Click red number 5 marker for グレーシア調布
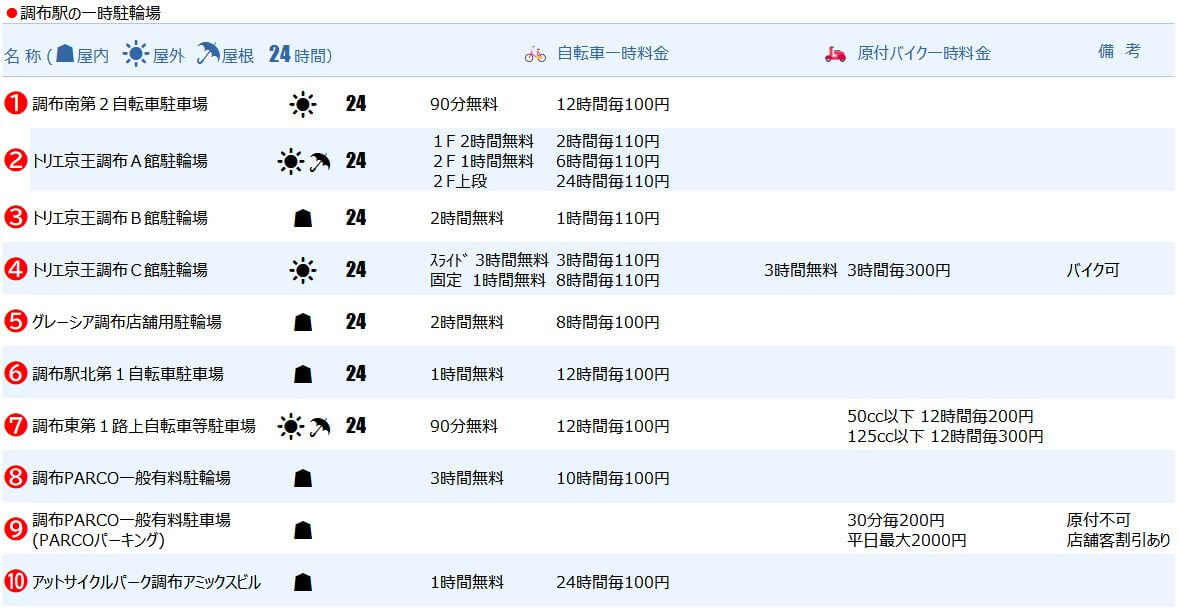The width and height of the screenshot is (1179, 611). [x=15, y=321]
